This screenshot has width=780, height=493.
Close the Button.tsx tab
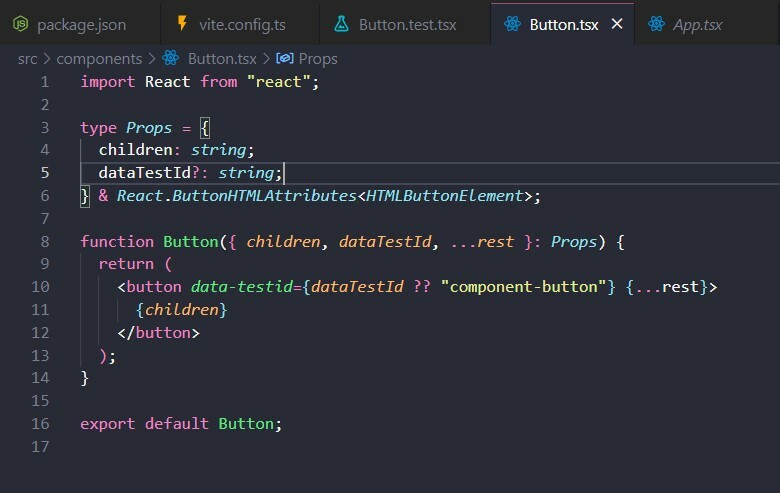617,24
